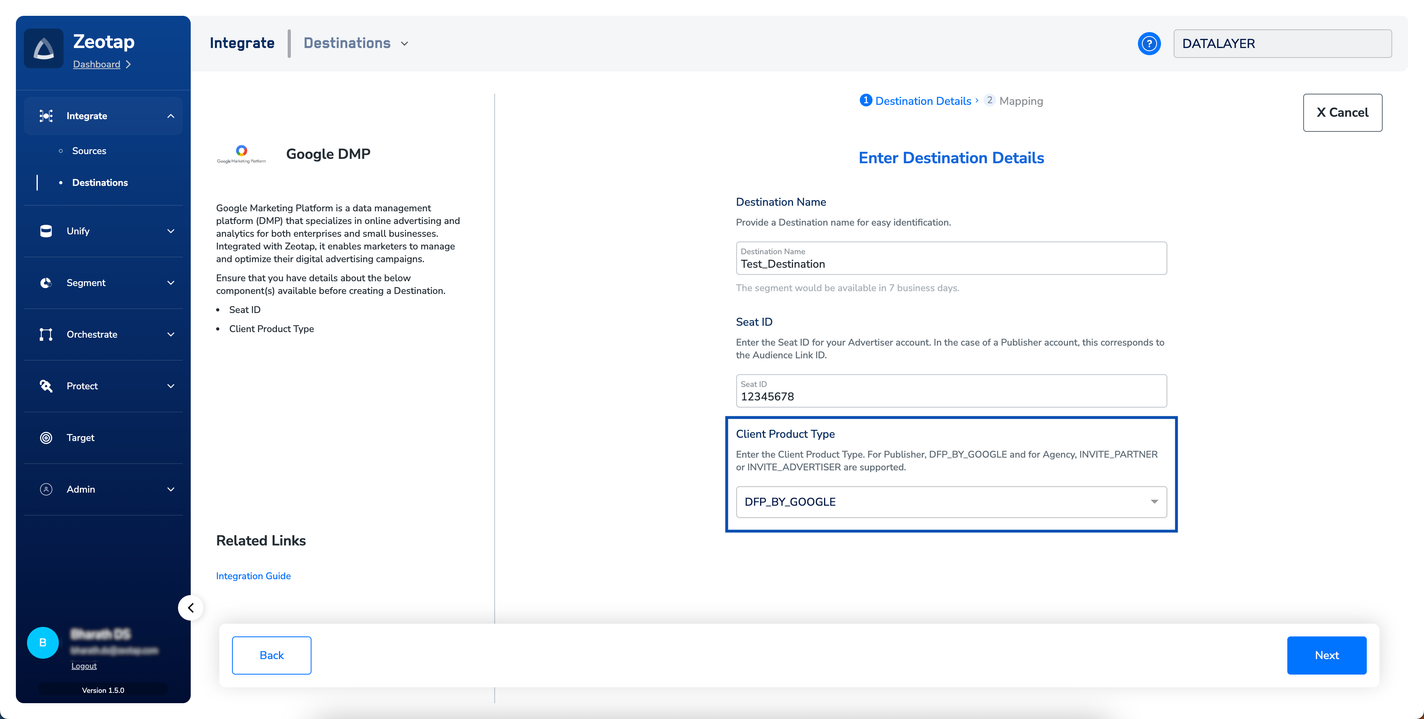Click the DATALAYER field at top

(1282, 43)
